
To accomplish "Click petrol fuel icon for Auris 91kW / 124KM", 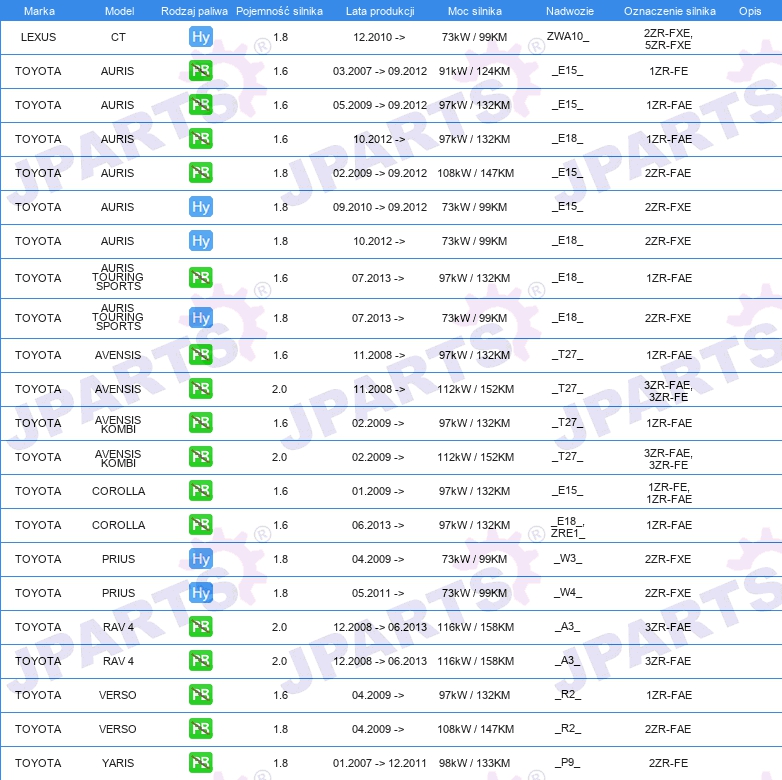I will tap(201, 71).
